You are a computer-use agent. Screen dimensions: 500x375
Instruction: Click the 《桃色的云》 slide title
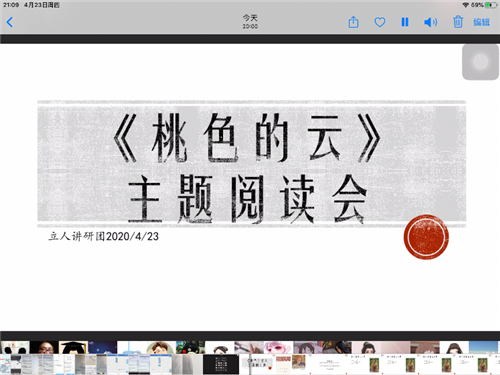tap(247, 138)
